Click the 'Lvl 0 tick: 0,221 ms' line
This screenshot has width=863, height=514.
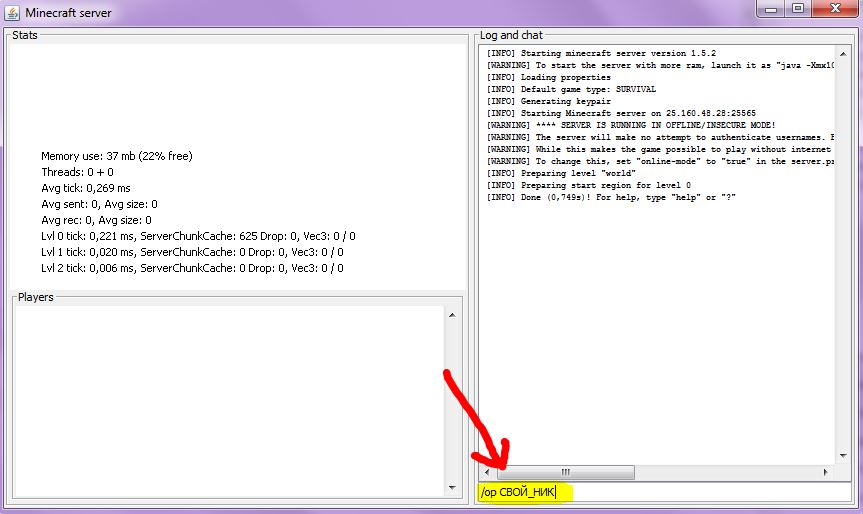tap(198, 236)
